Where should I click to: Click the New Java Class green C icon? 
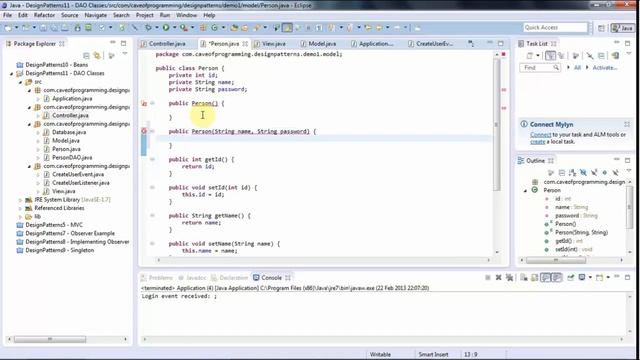click(214, 27)
